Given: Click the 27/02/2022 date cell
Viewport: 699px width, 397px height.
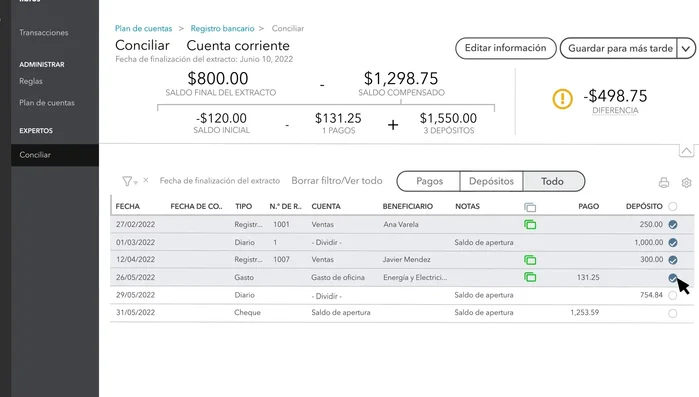Looking at the screenshot, I should (x=136, y=224).
